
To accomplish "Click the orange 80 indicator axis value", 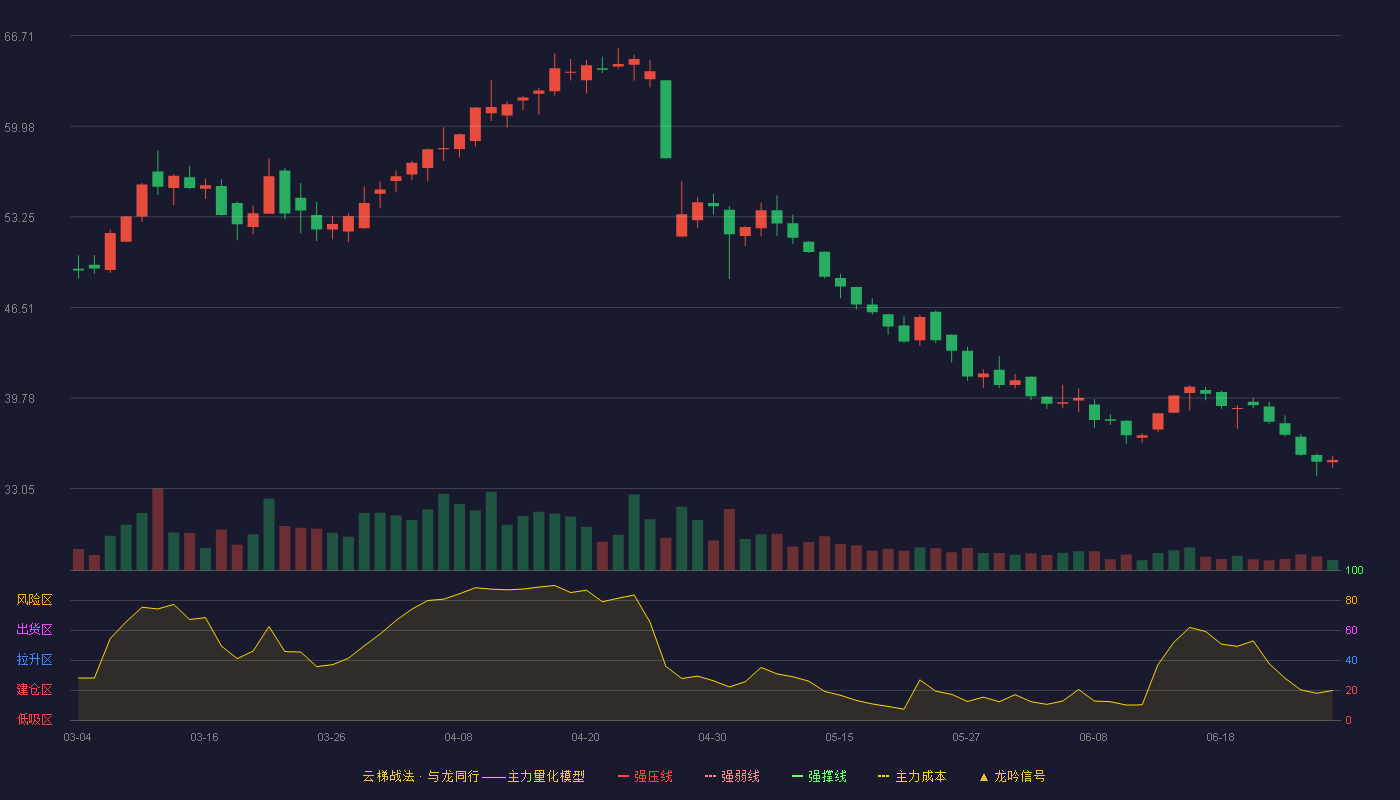I will [1351, 601].
